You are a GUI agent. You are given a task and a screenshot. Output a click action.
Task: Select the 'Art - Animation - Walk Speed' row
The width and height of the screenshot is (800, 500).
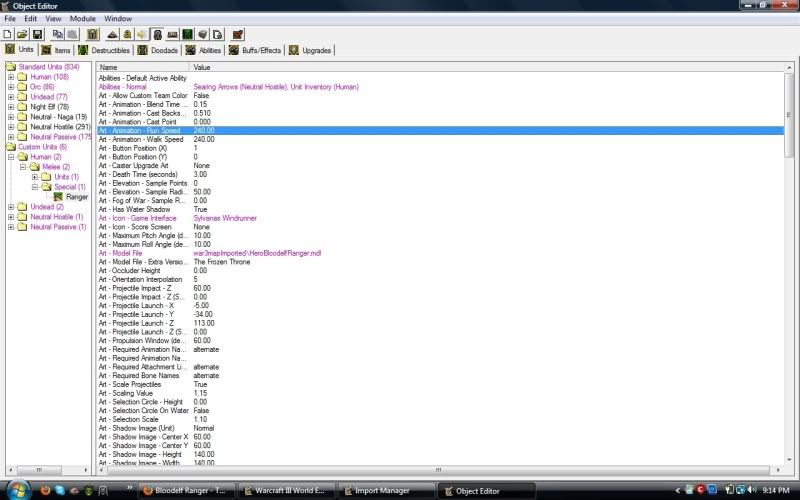coord(440,139)
